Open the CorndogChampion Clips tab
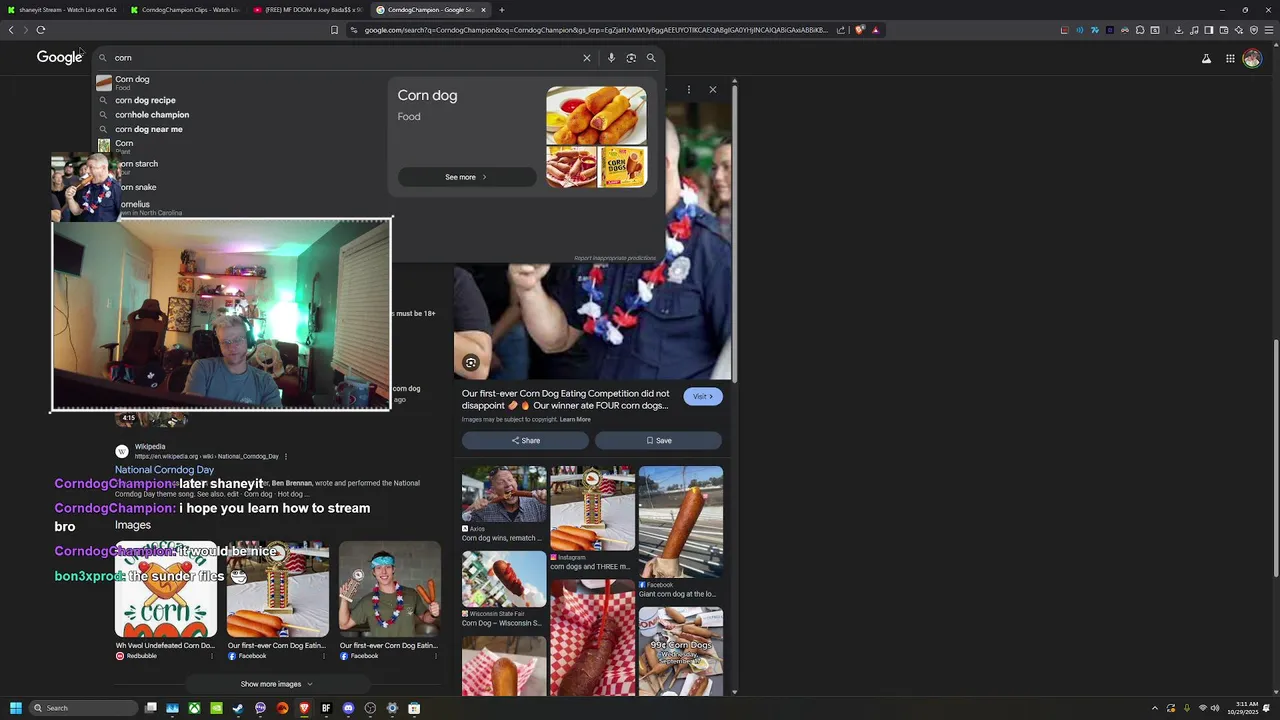This screenshot has height=720, width=1280. tap(185, 10)
